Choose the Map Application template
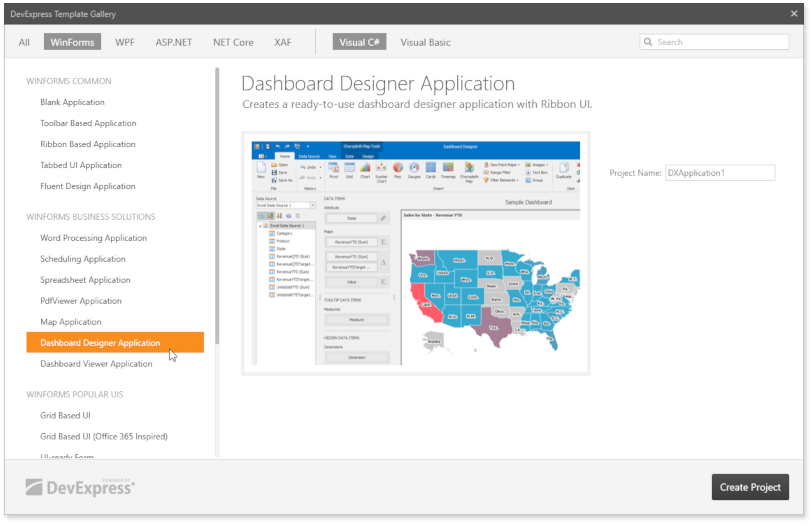The height and width of the screenshot is (524, 812). (x=71, y=322)
